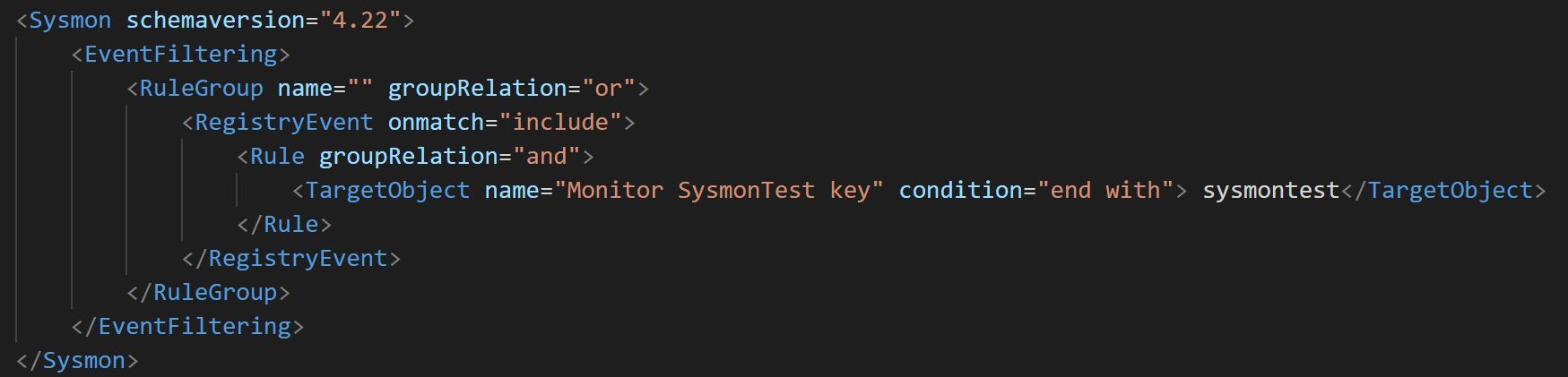Image resolution: width=1568 pixels, height=377 pixels.
Task: Click the onmatch attribute
Action: click(436, 122)
